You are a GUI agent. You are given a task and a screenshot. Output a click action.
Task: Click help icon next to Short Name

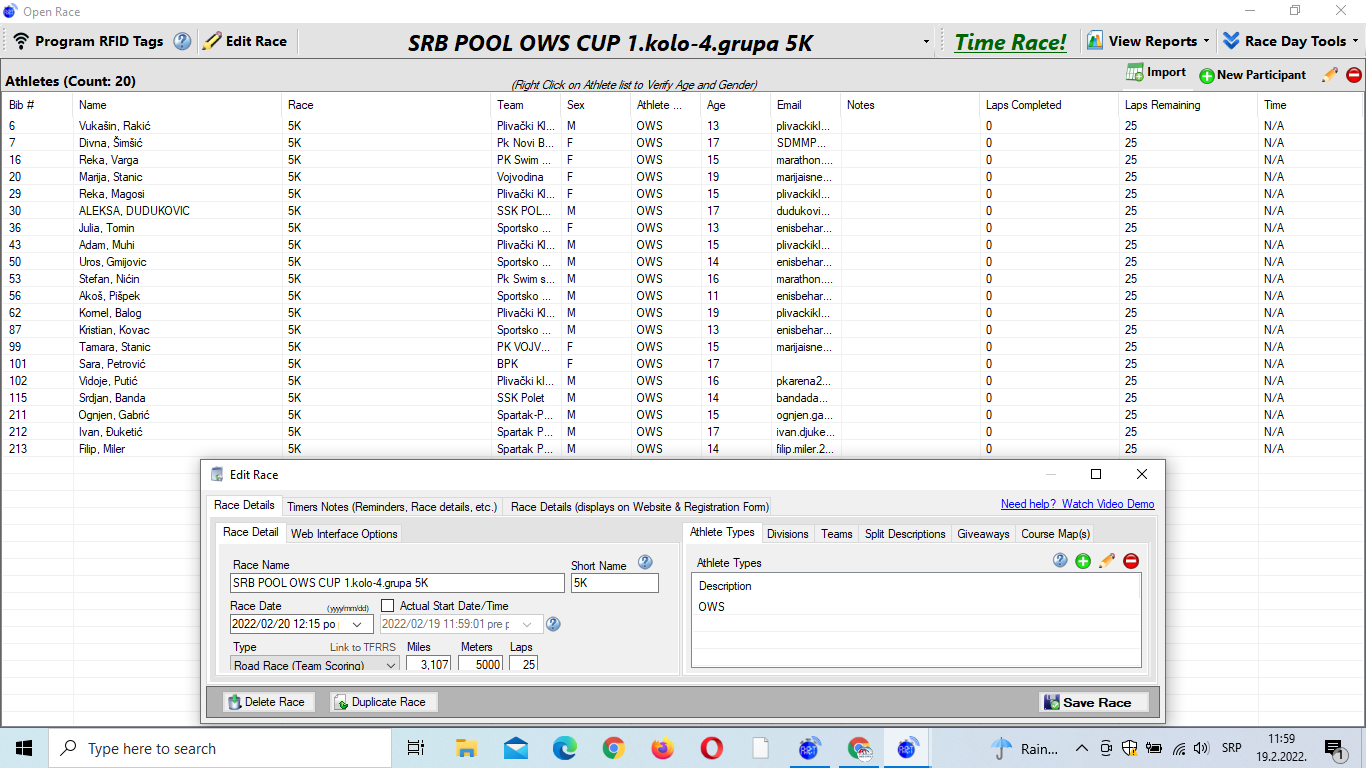[645, 563]
